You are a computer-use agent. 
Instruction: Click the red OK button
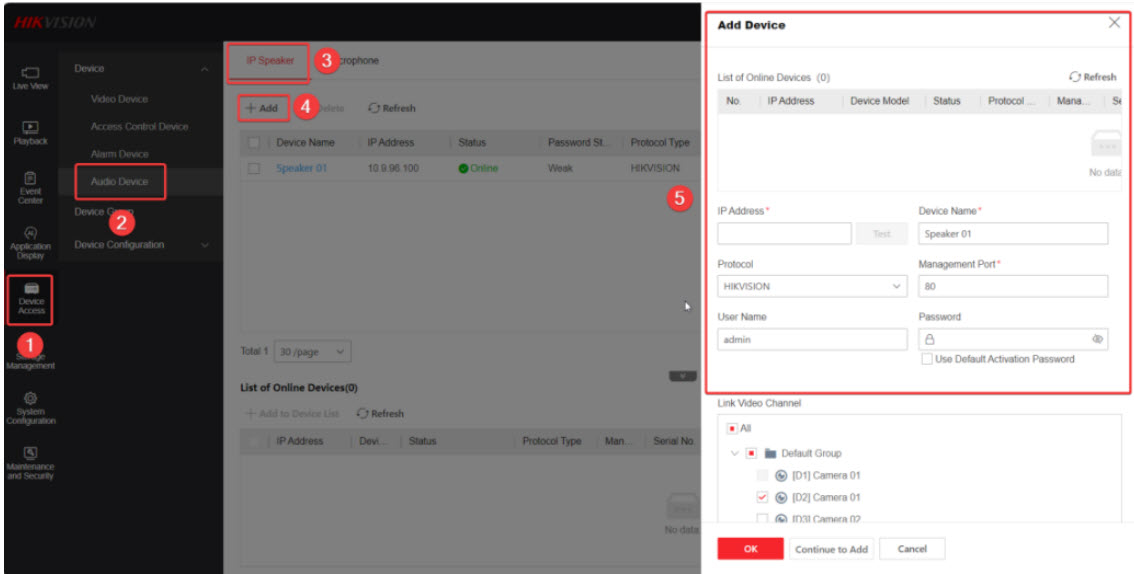[750, 549]
